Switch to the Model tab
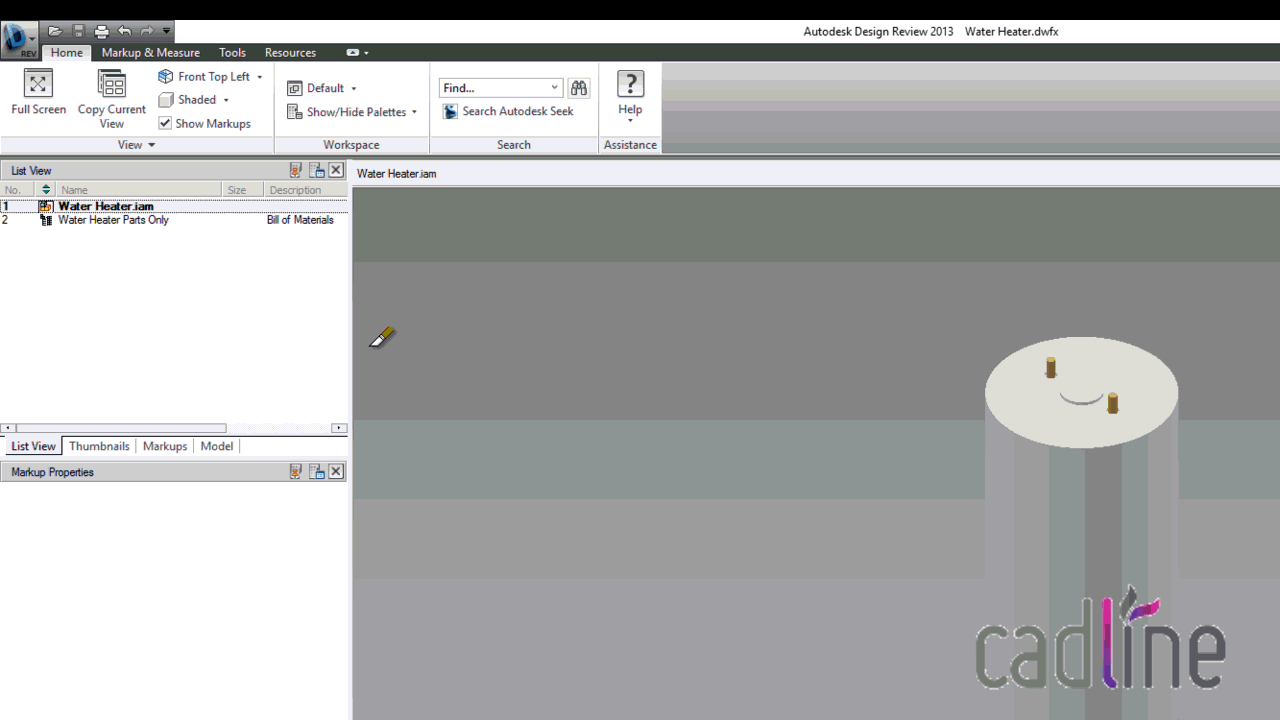The height and width of the screenshot is (720, 1280). (217, 446)
